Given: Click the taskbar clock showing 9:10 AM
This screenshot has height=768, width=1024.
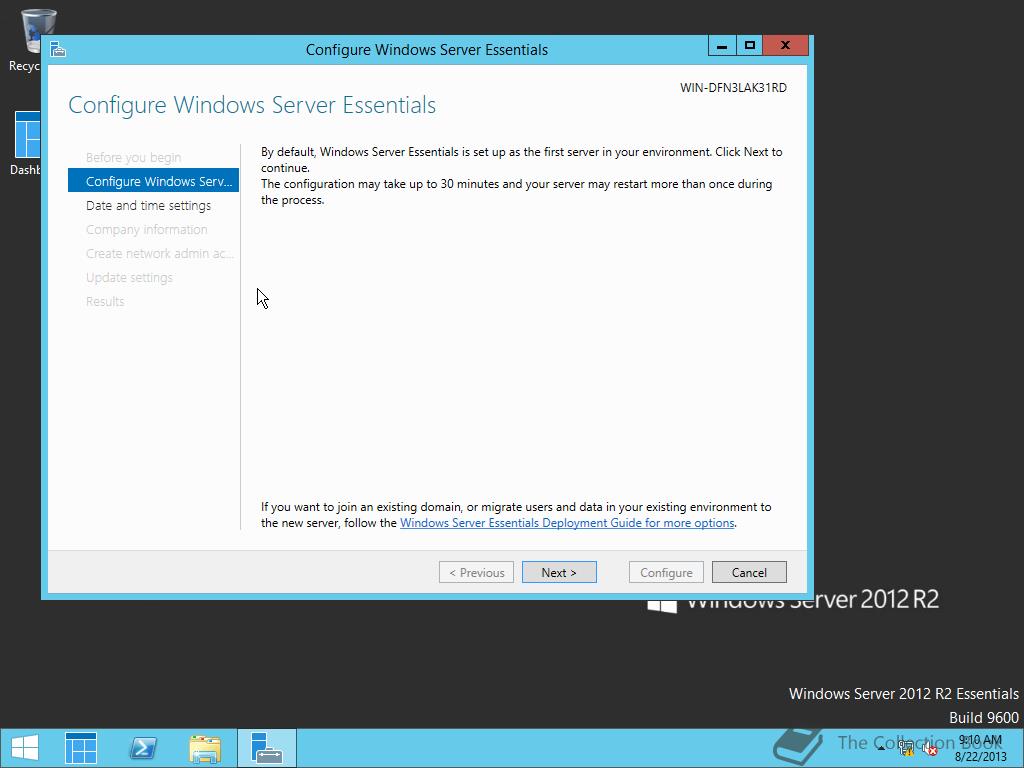Looking at the screenshot, I should coord(980,748).
